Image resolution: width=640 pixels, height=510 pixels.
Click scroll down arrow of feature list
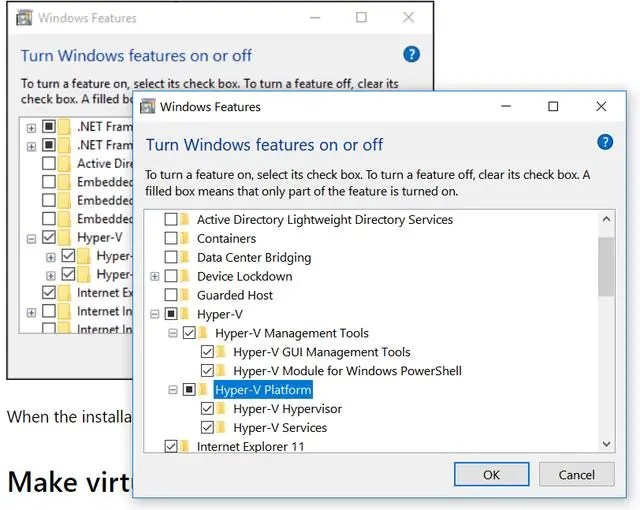pos(606,443)
